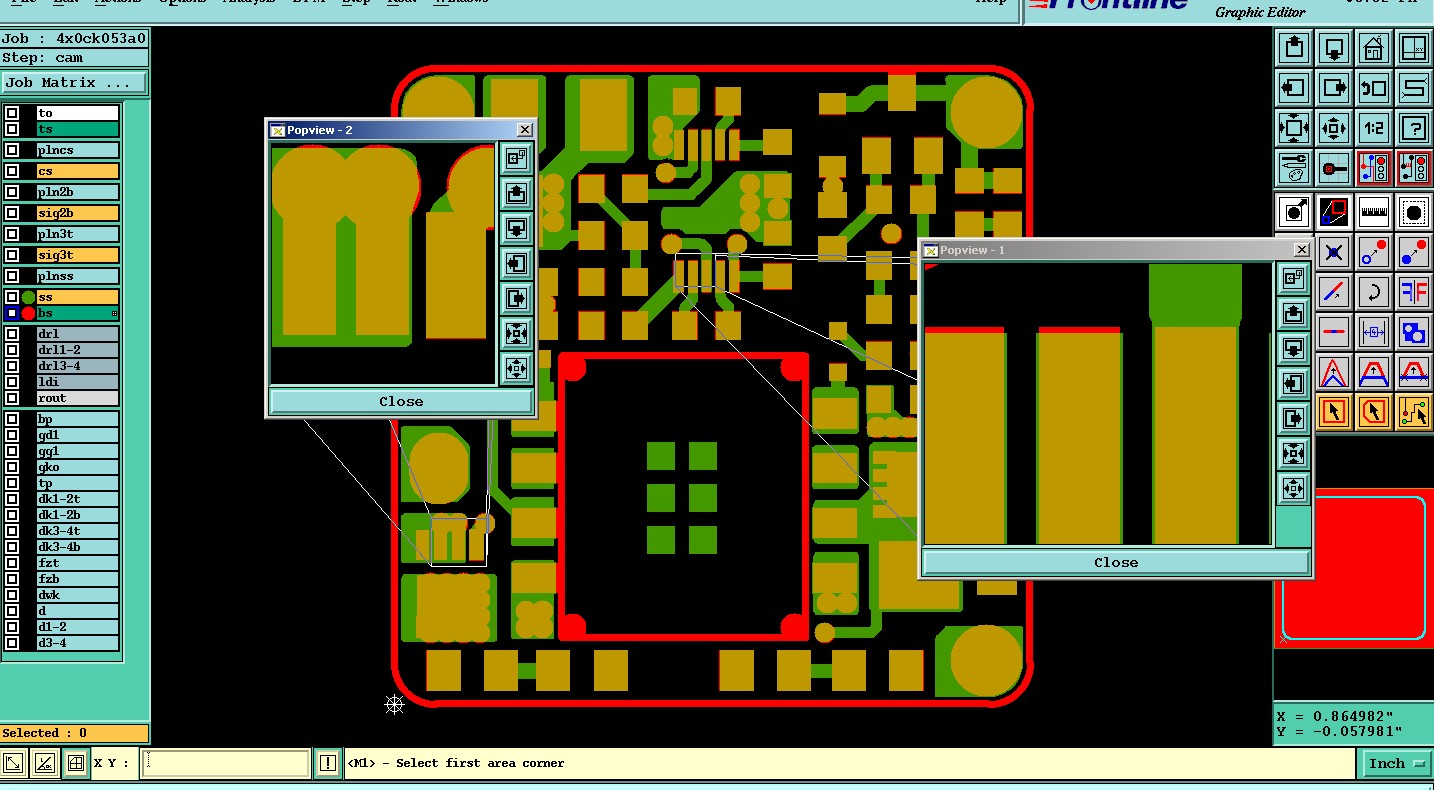Click zoom in icon in Popview - 1

(x=1294, y=453)
